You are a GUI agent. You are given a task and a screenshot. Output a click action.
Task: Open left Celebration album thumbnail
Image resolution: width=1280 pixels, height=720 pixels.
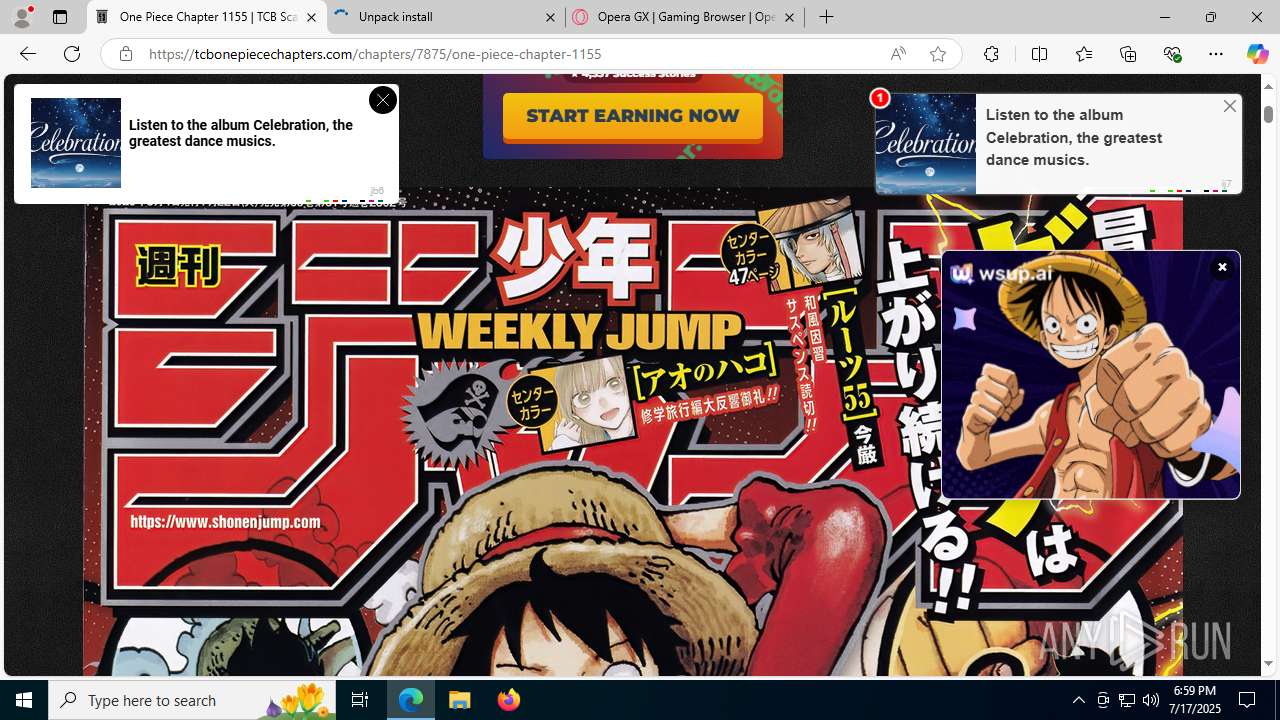click(x=76, y=143)
